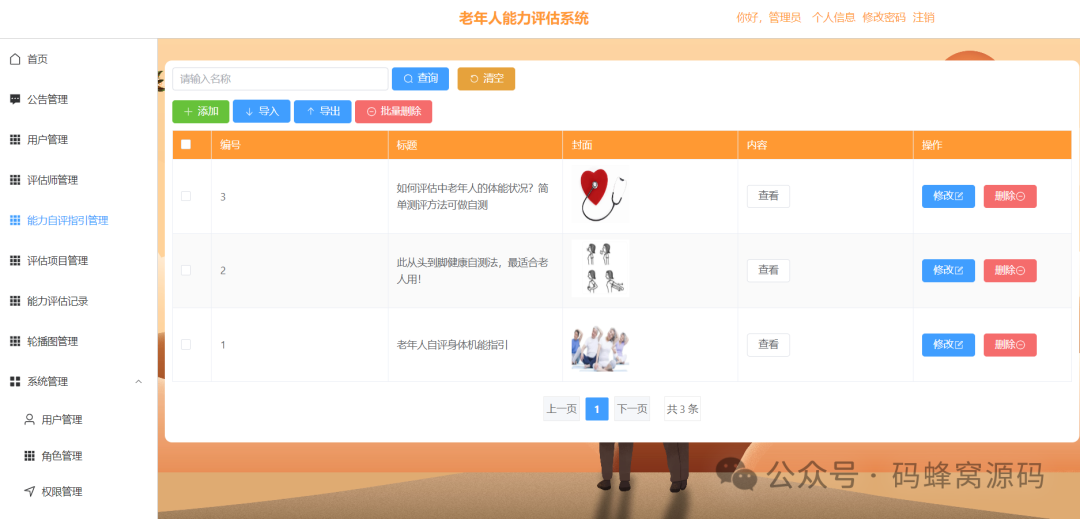Check the checkbox for row number 2
Screen dimensions: 1080x519
(185, 271)
